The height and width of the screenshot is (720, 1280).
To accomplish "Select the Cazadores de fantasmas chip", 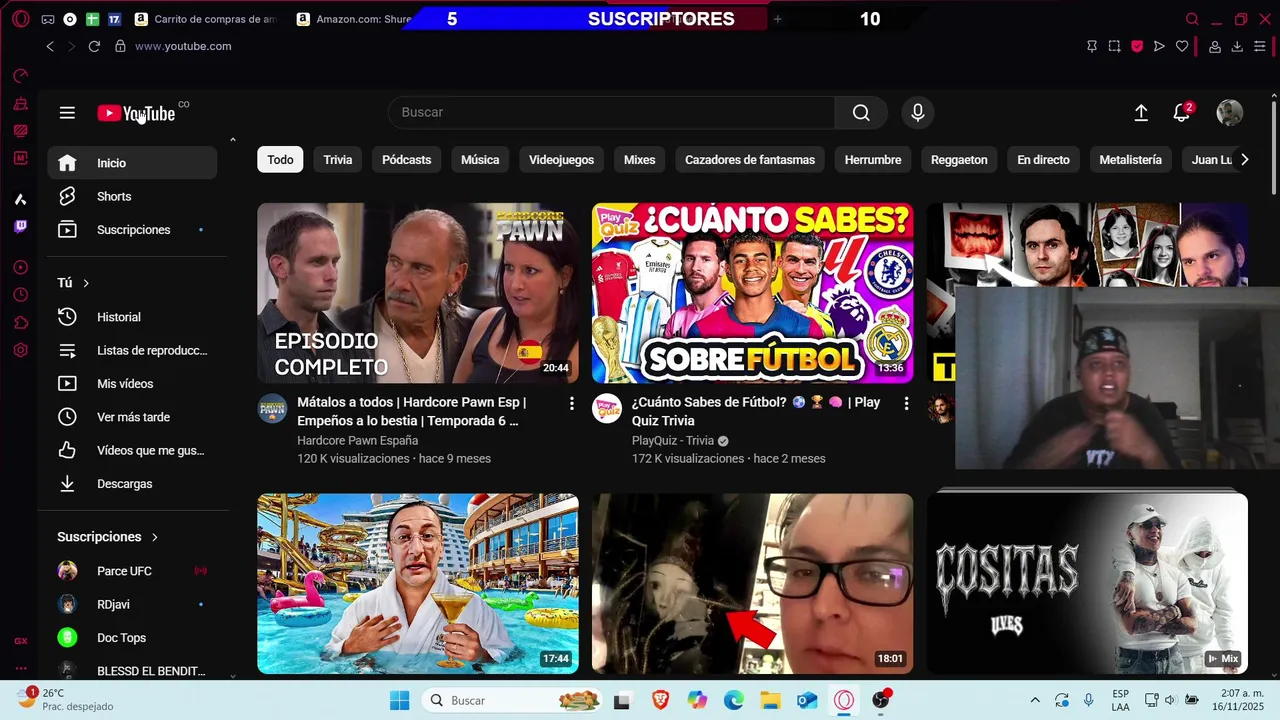I will pos(750,160).
